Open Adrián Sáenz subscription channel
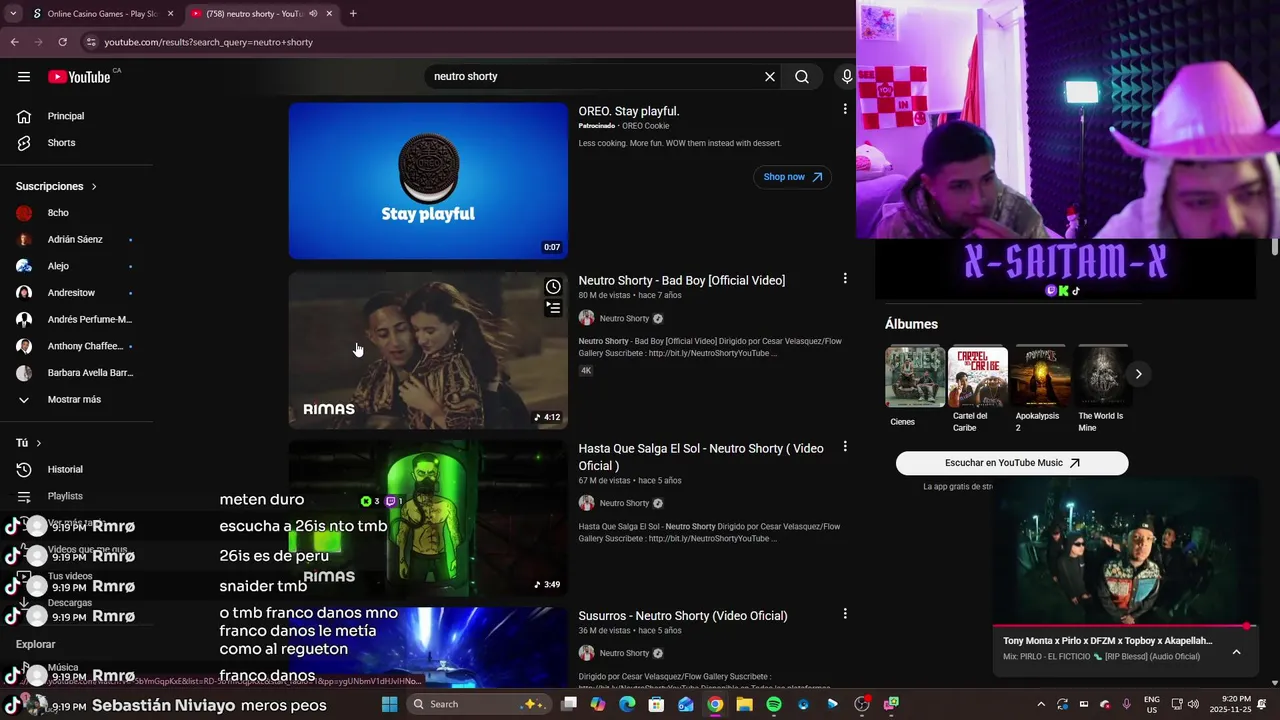This screenshot has width=1280, height=720. click(77, 240)
